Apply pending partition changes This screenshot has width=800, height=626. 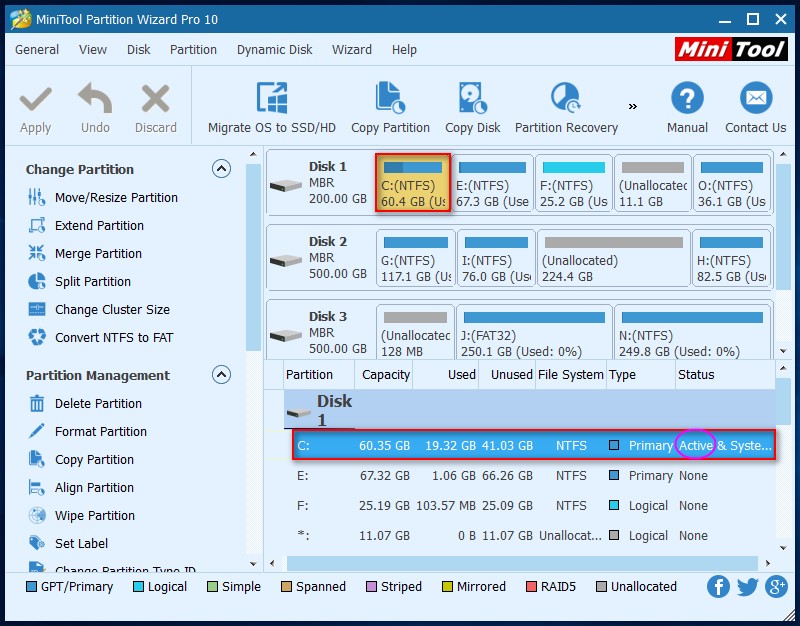36,105
